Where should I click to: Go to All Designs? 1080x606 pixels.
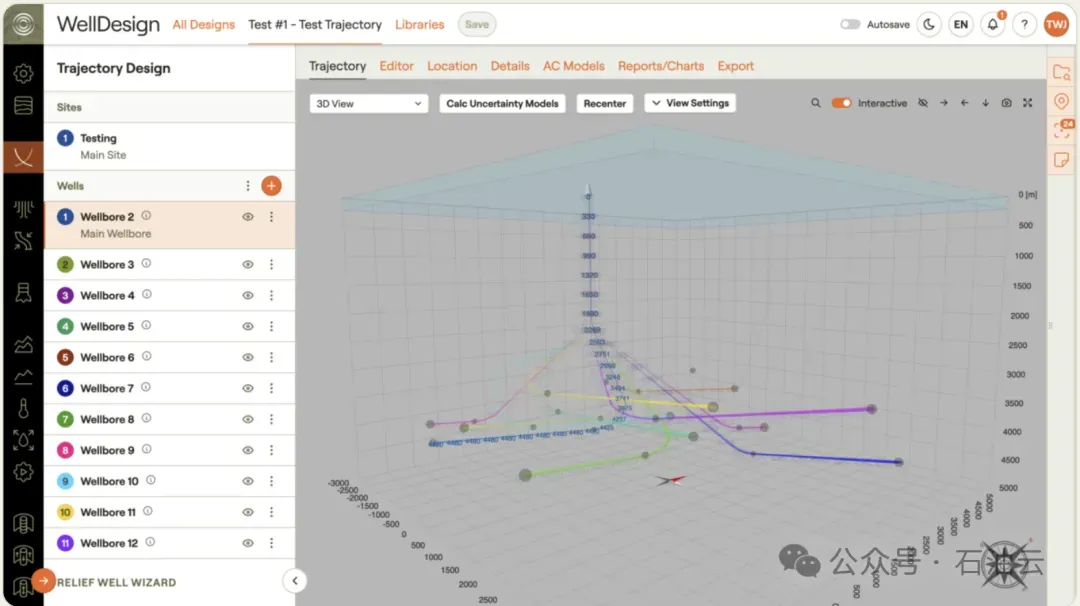click(203, 24)
